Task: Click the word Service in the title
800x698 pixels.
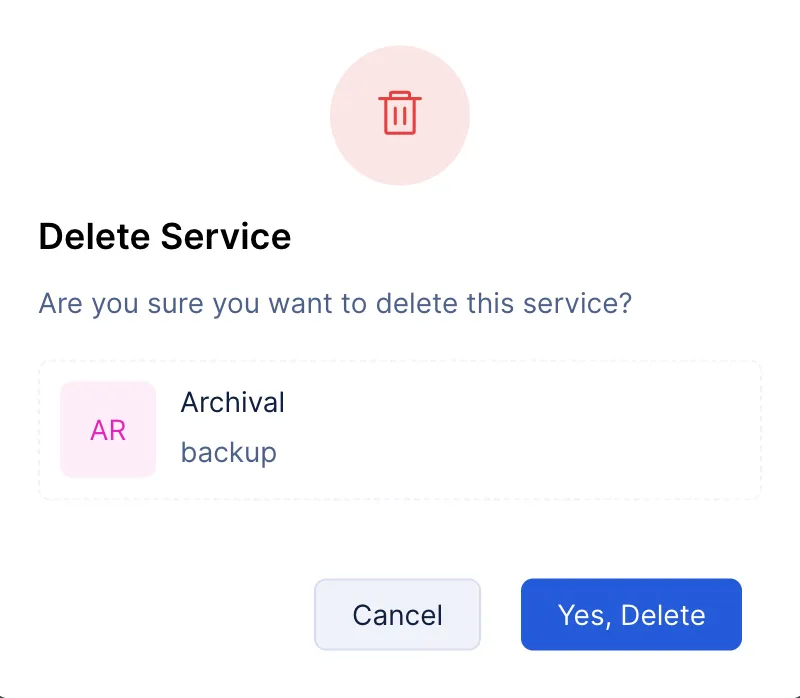Action: (226, 237)
